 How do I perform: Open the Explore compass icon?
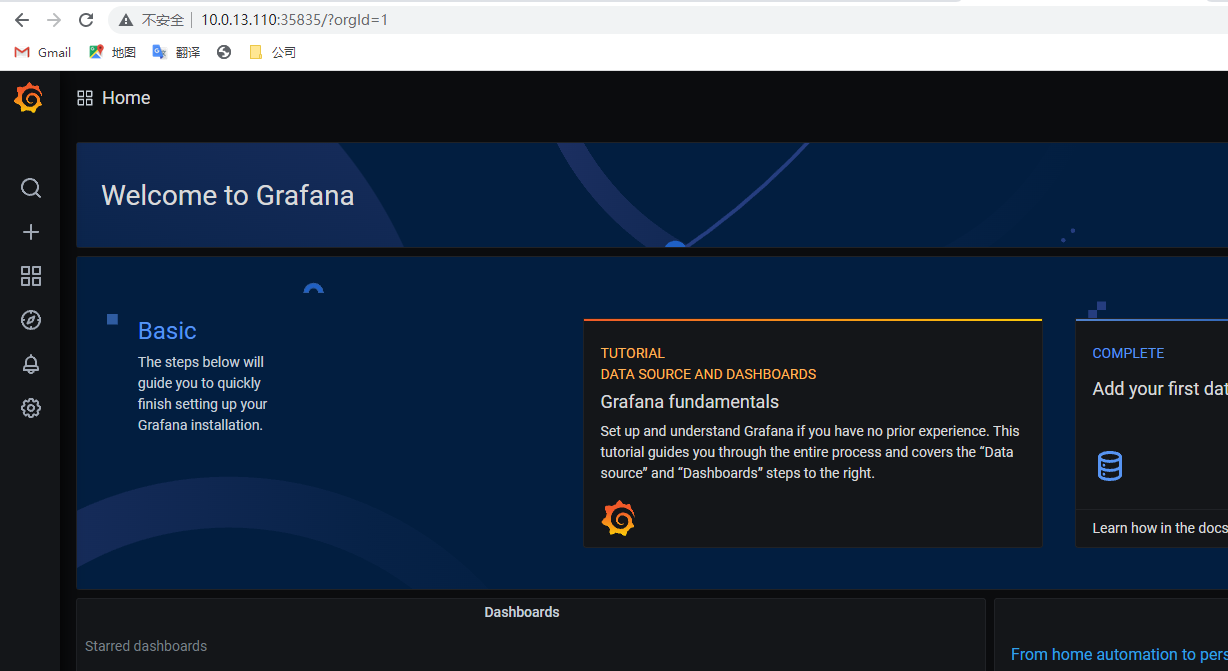coord(31,320)
